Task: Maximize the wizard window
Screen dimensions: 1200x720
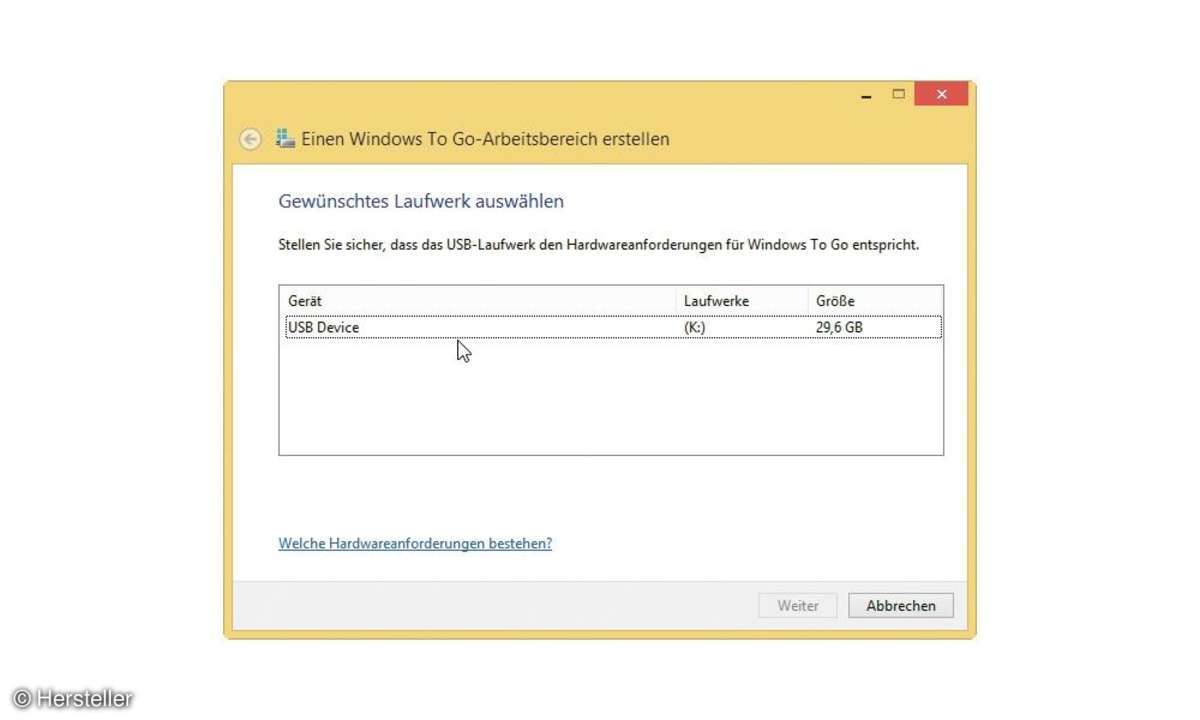Action: click(x=898, y=95)
